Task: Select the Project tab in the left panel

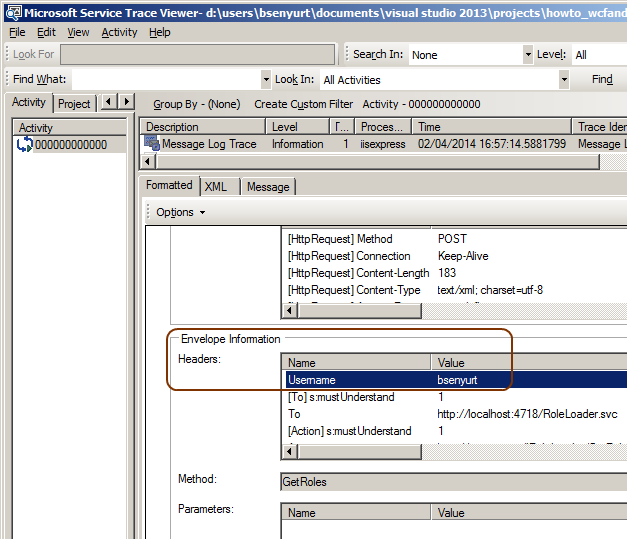Action: [x=74, y=104]
